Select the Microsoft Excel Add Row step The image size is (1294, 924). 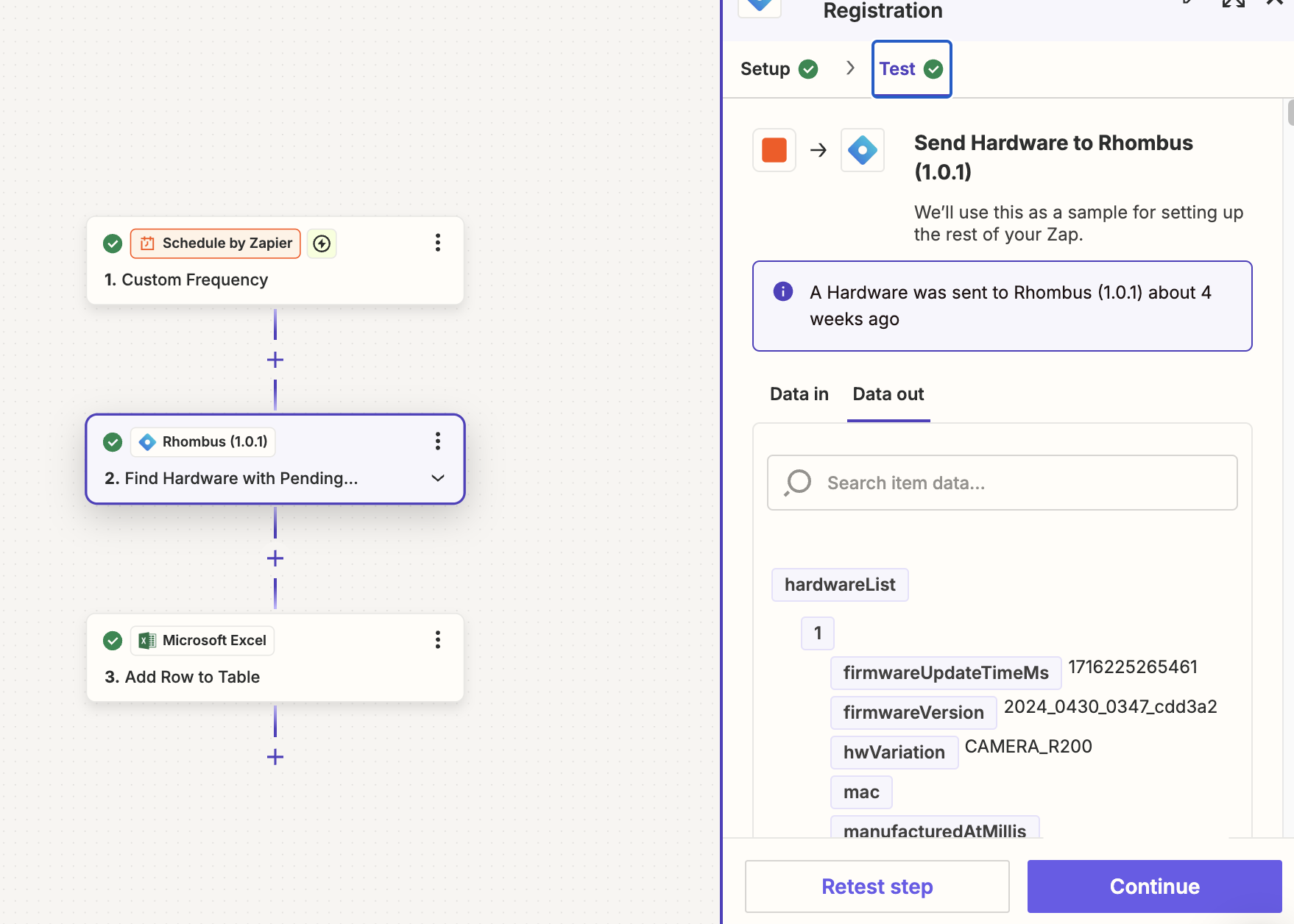coord(275,658)
